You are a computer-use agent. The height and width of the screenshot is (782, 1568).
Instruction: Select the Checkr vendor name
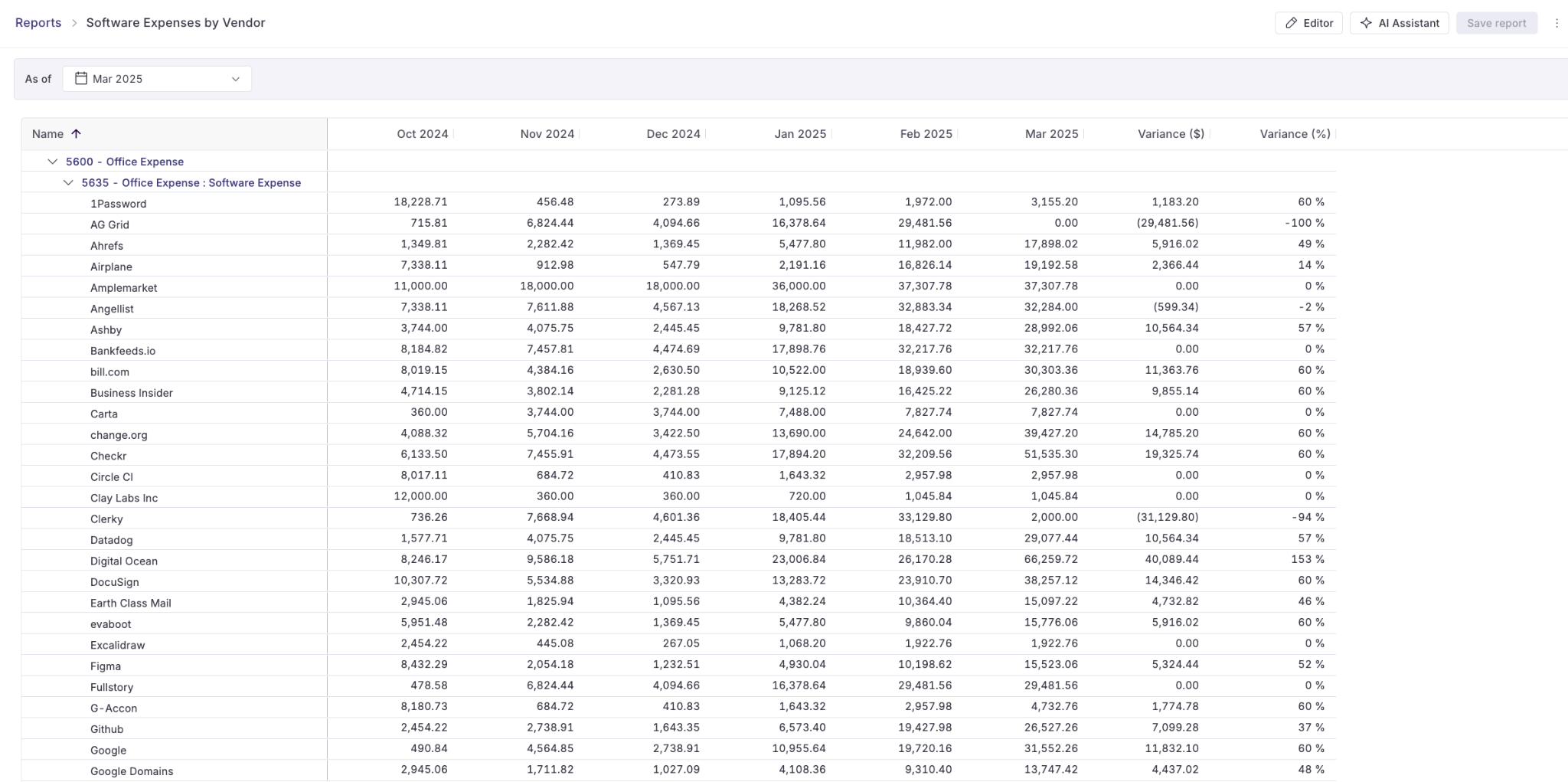coord(108,456)
